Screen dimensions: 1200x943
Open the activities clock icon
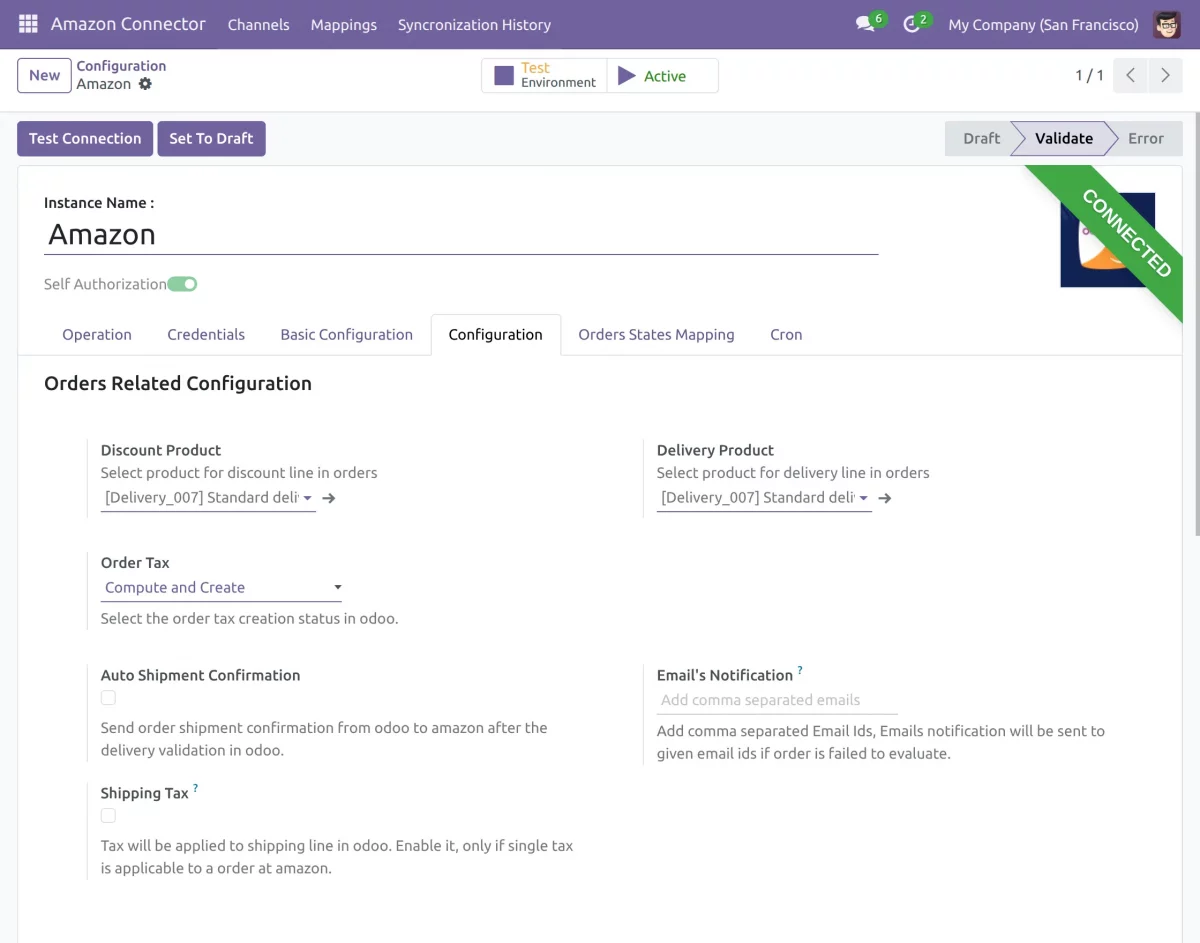(911, 24)
